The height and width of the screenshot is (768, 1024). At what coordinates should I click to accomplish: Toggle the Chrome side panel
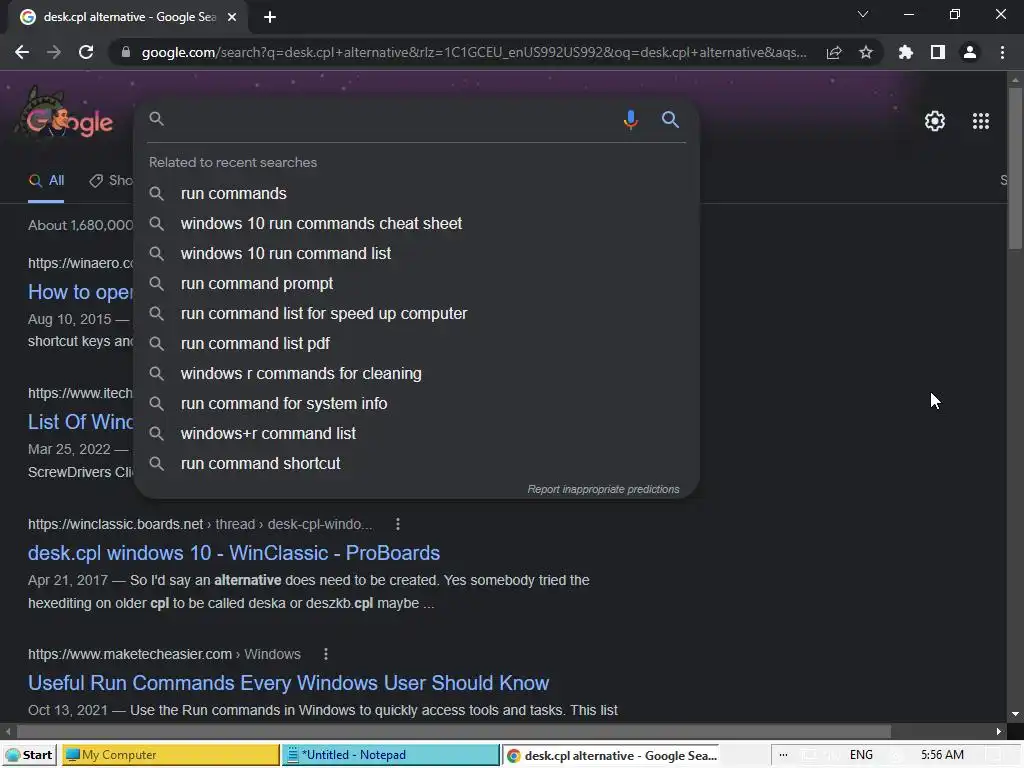coord(938,52)
